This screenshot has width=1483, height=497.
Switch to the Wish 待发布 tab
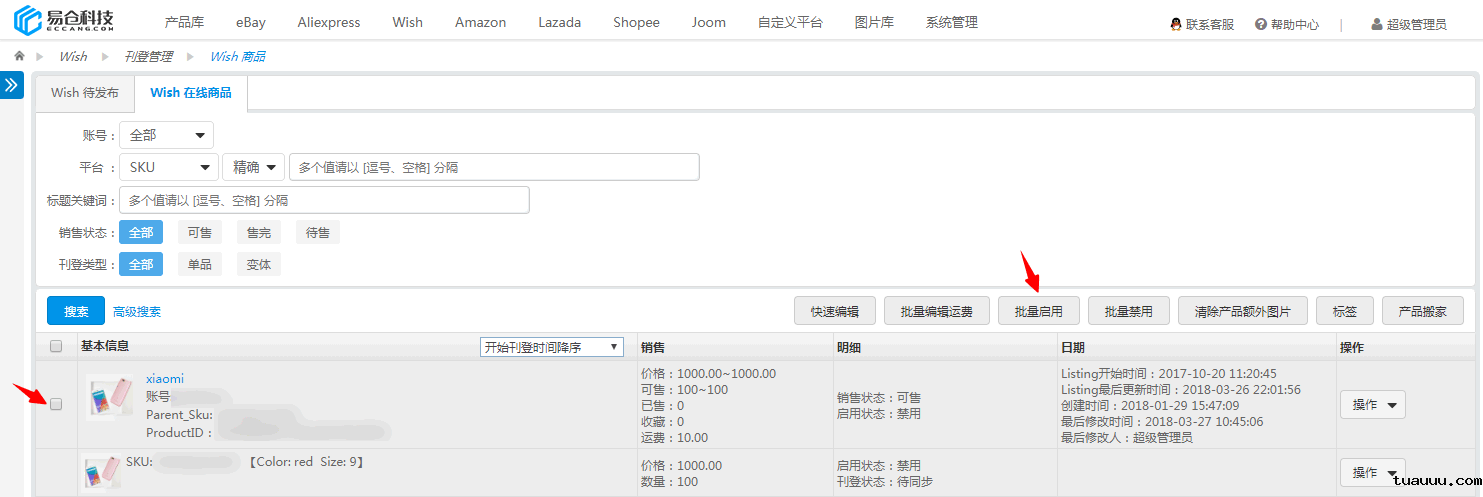click(x=85, y=93)
